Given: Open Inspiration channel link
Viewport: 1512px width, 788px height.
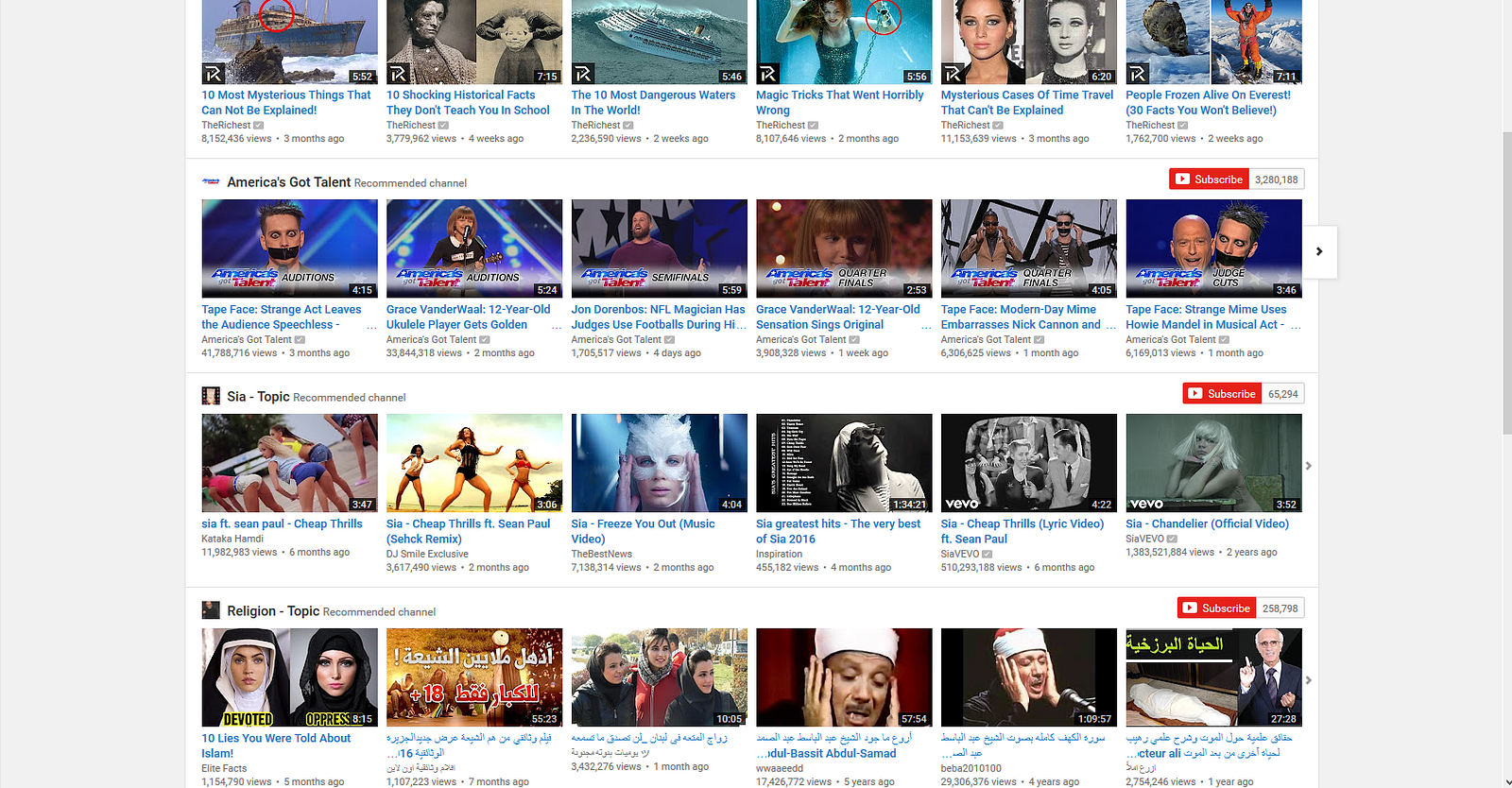Looking at the screenshot, I should [x=780, y=554].
